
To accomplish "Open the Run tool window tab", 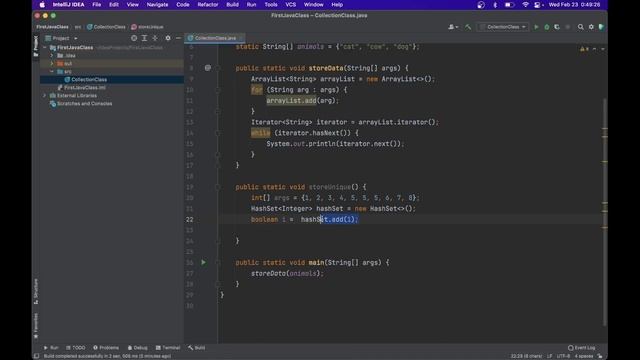I will click(x=51, y=348).
